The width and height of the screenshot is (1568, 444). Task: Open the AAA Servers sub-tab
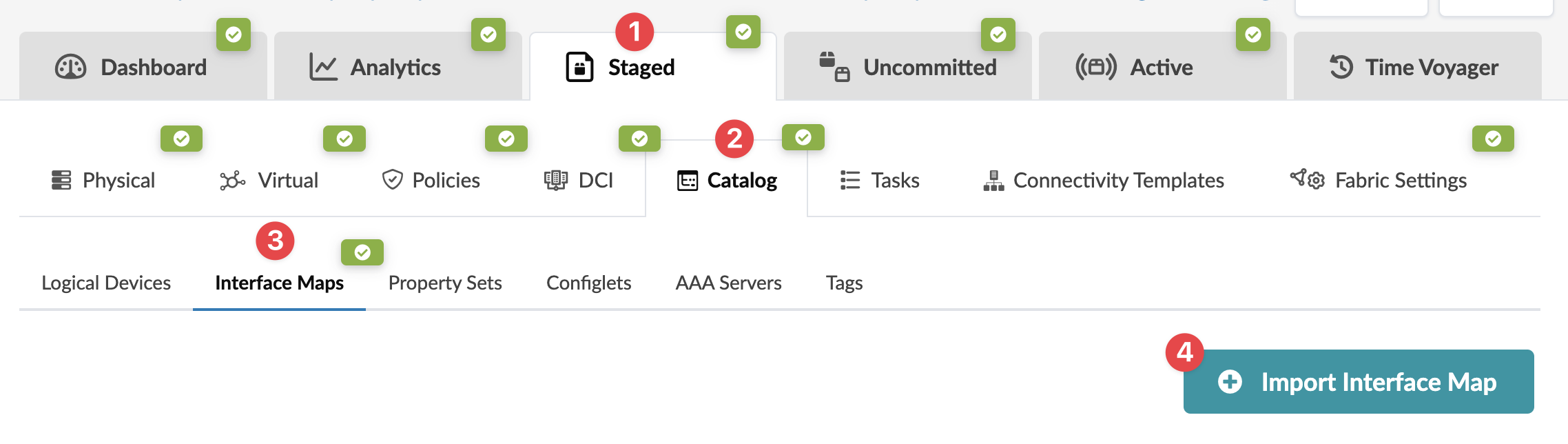[x=728, y=283]
